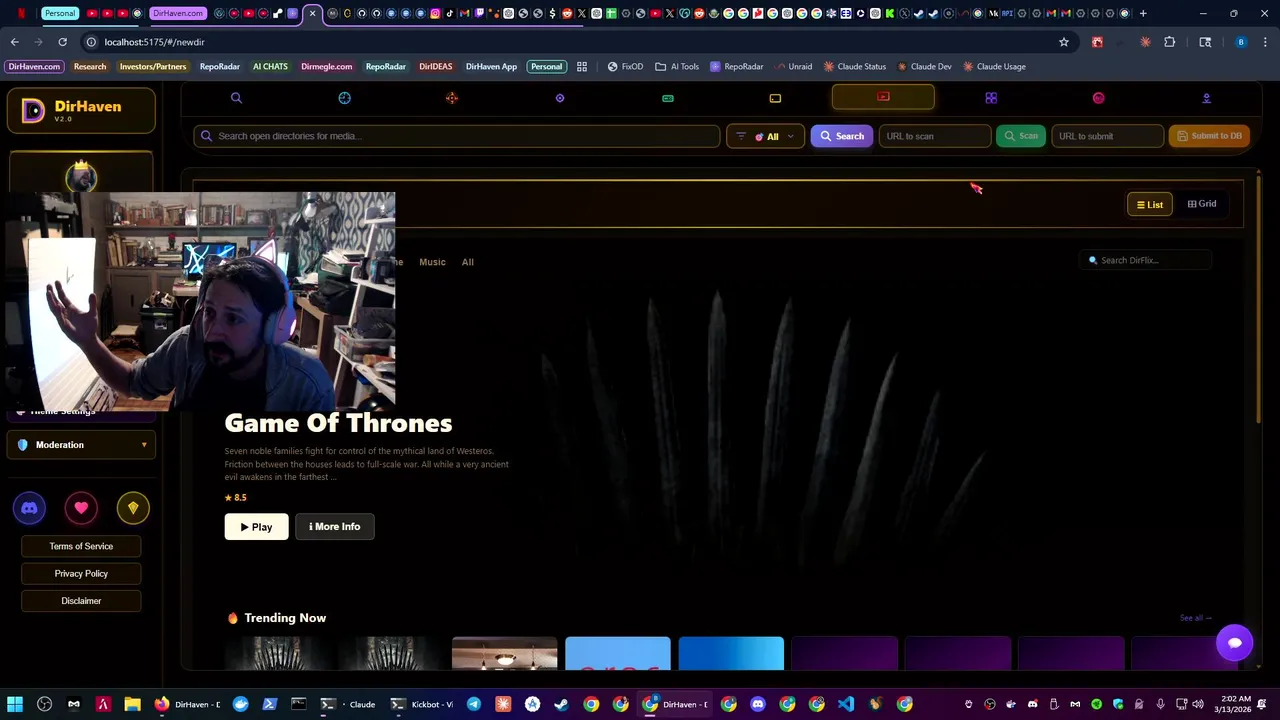Open File Explorer from the taskbar

[x=132, y=704]
